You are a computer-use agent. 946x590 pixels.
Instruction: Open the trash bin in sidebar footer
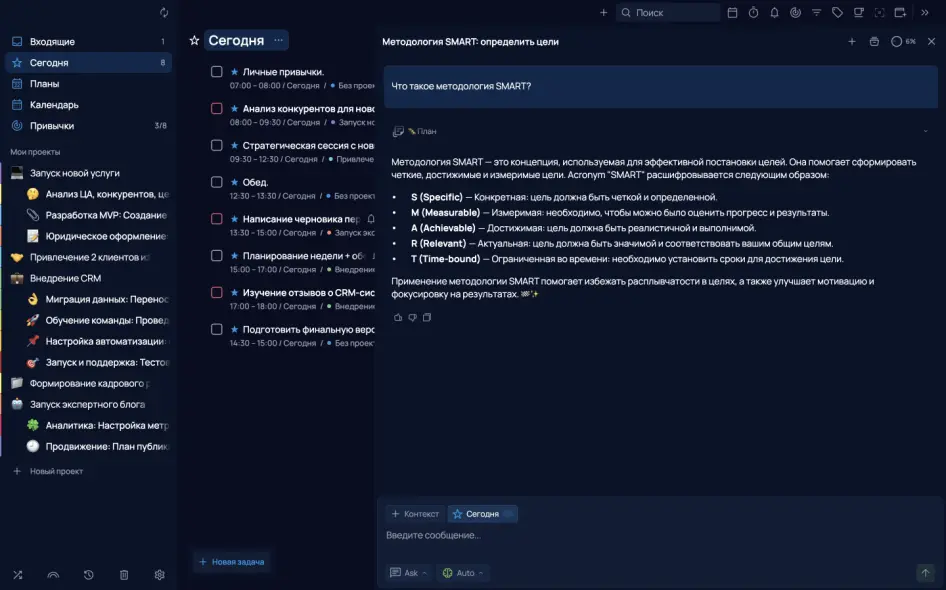pyautogui.click(x=124, y=575)
